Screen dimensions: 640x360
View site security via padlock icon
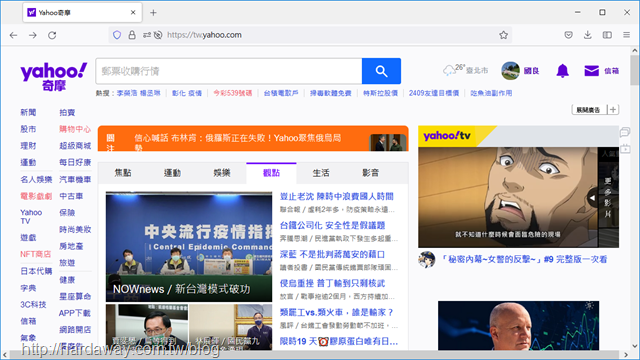132,35
